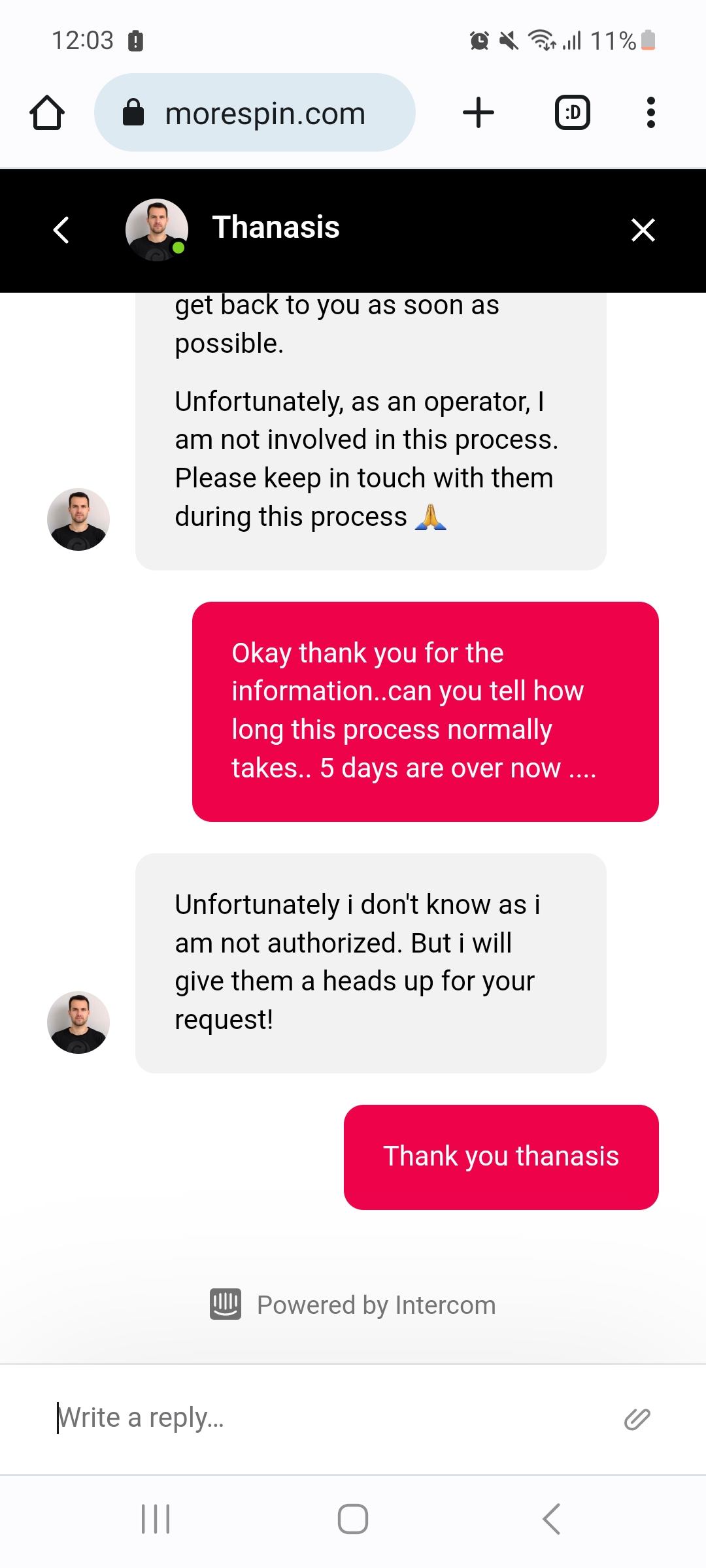Tap Android home navigation button
This screenshot has height=1568, width=706.
click(353, 1518)
